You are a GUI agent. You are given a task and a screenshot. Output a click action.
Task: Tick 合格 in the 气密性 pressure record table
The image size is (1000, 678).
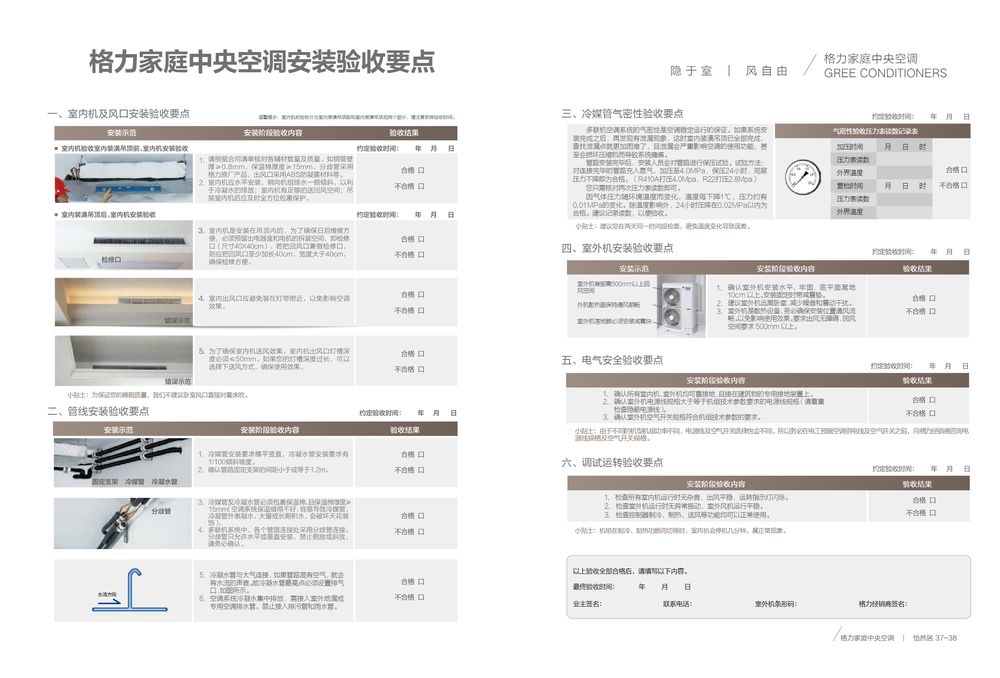pyautogui.click(x=965, y=170)
